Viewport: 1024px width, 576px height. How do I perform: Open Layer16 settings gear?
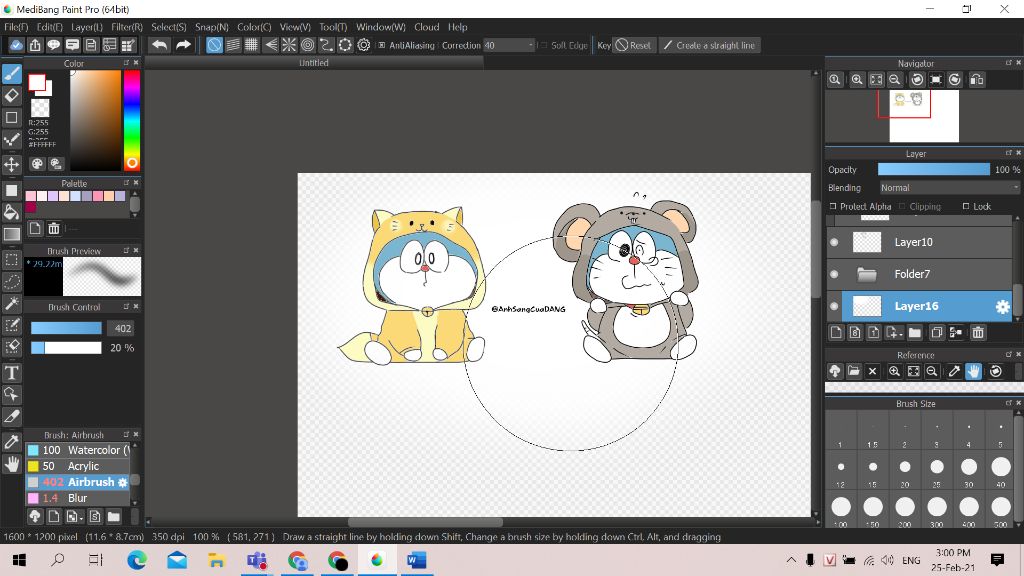(x=1002, y=307)
